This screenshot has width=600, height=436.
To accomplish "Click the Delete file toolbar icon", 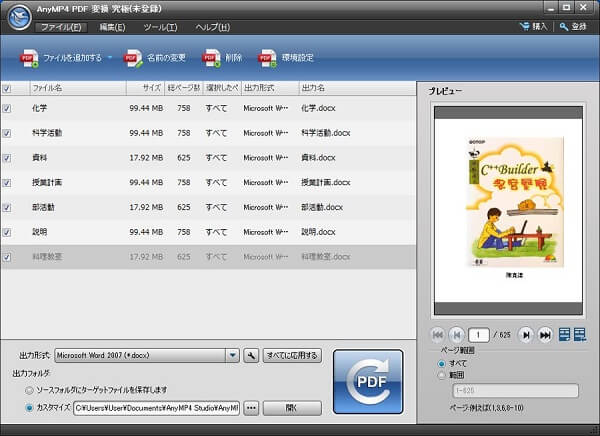I will coord(211,58).
